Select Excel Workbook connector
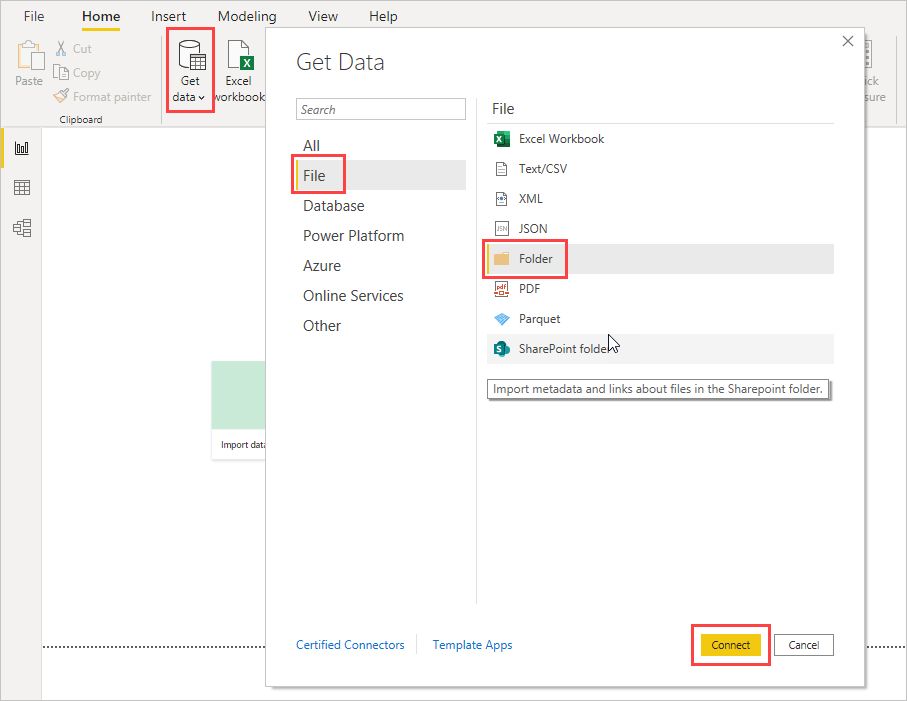 (x=561, y=139)
